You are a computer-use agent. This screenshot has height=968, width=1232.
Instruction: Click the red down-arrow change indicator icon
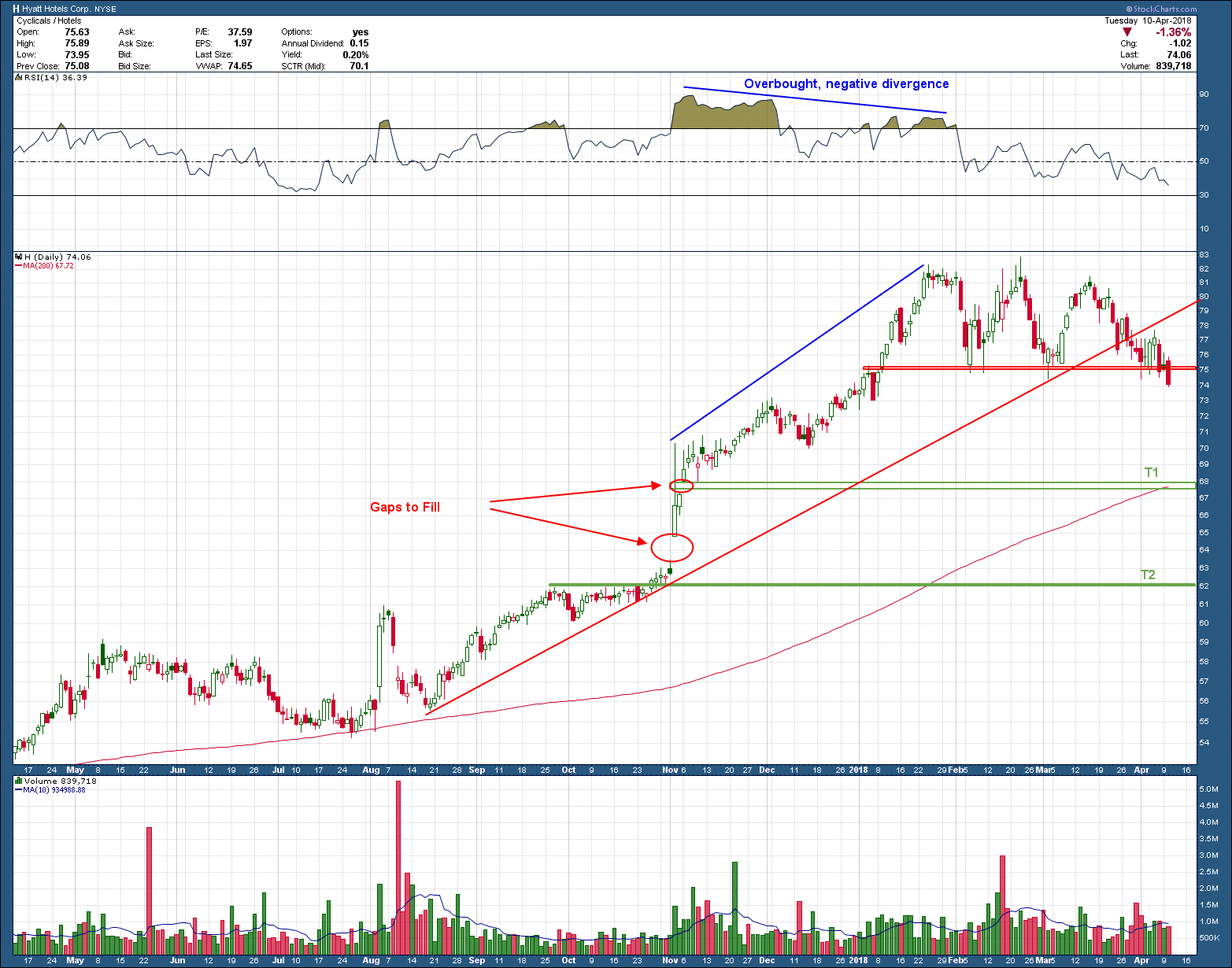click(1127, 32)
